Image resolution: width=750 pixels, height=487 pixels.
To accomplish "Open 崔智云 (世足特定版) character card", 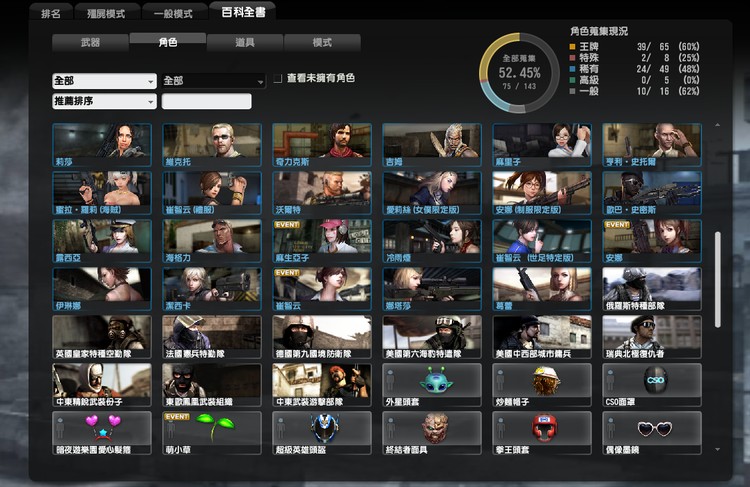I will (x=542, y=241).
